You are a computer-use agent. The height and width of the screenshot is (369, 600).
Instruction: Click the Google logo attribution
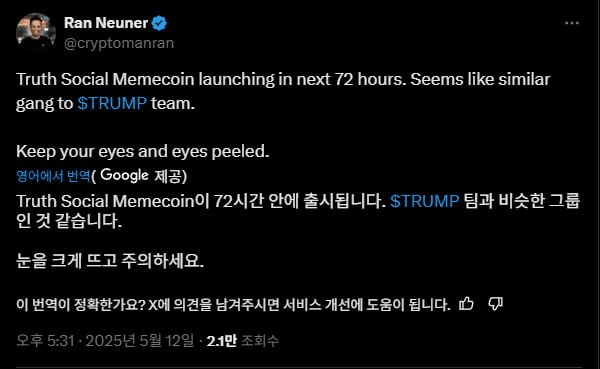pos(124,176)
